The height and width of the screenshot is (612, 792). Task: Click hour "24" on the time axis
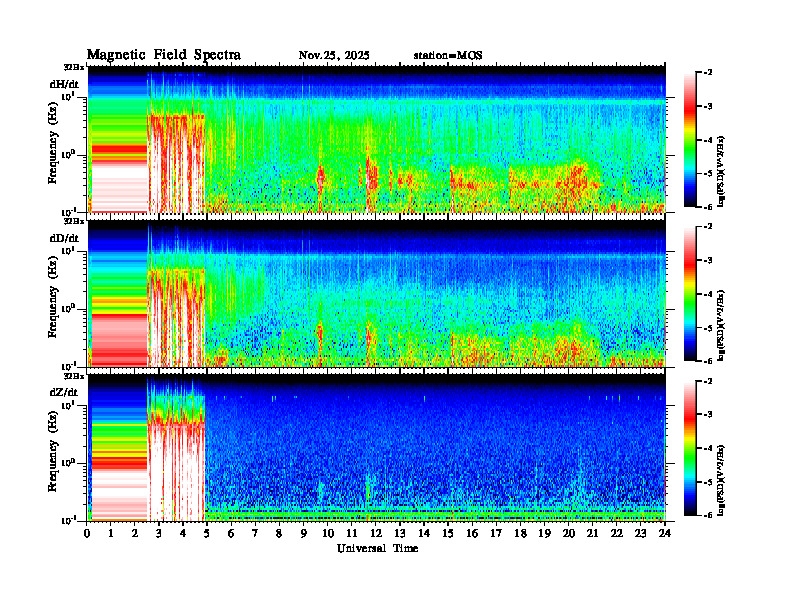pyautogui.click(x=665, y=533)
